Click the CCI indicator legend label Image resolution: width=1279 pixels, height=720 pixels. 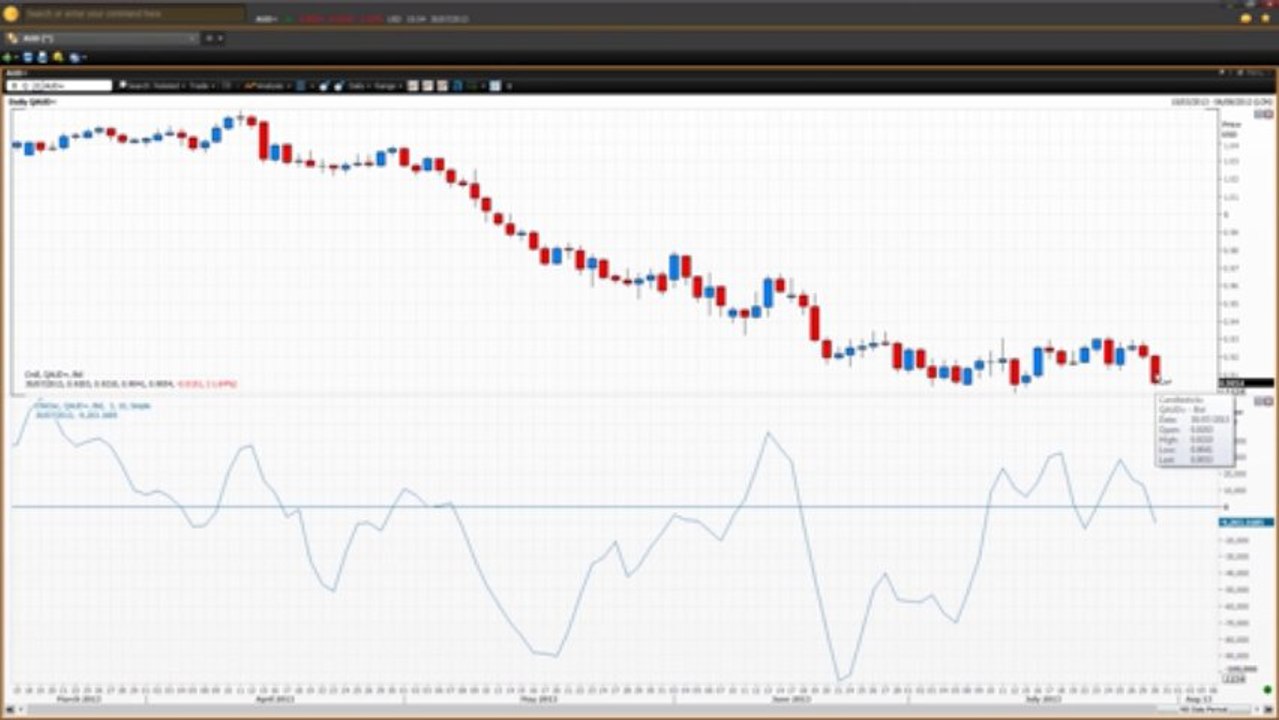point(94,406)
